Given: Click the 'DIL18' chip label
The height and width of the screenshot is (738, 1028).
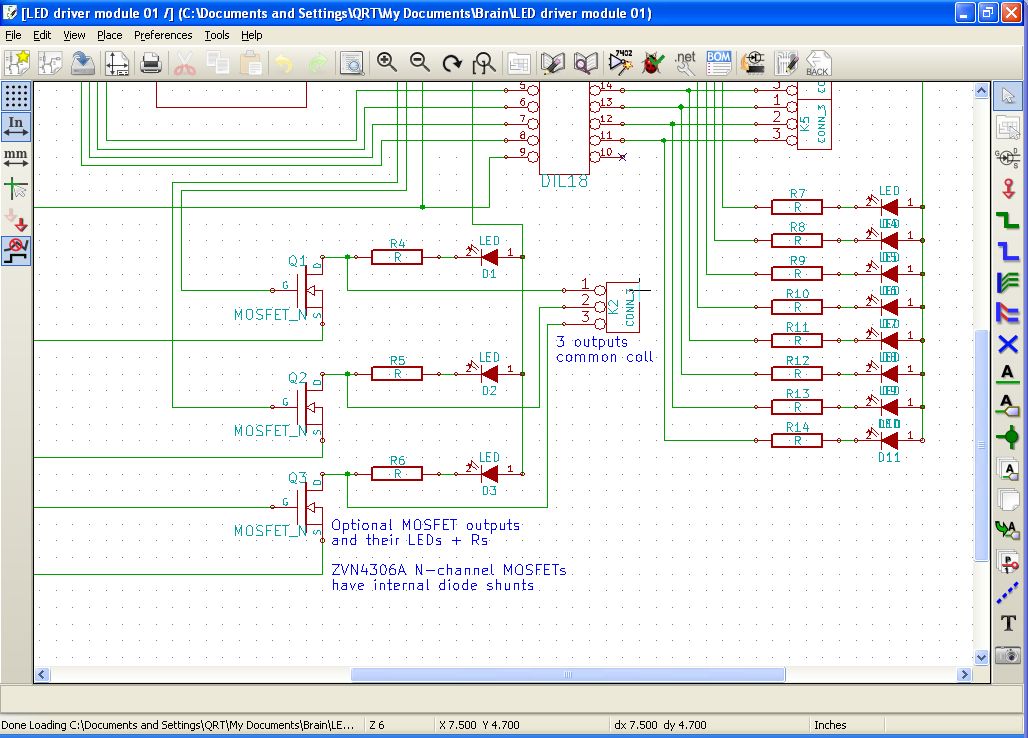Looking at the screenshot, I should pos(564,182).
